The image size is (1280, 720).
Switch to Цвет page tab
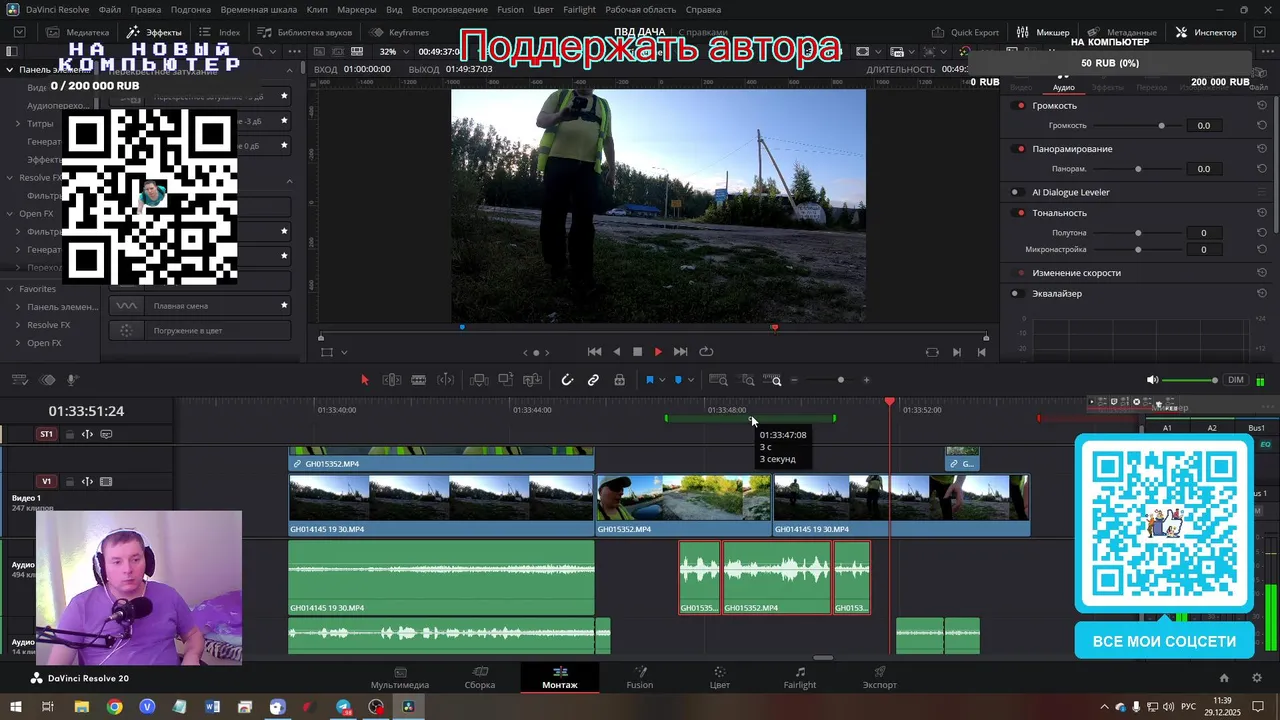click(719, 677)
